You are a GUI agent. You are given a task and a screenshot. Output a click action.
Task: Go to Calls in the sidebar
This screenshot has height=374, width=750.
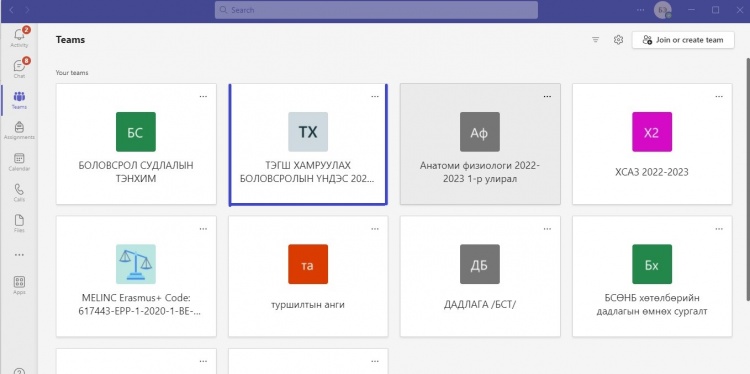[19, 193]
